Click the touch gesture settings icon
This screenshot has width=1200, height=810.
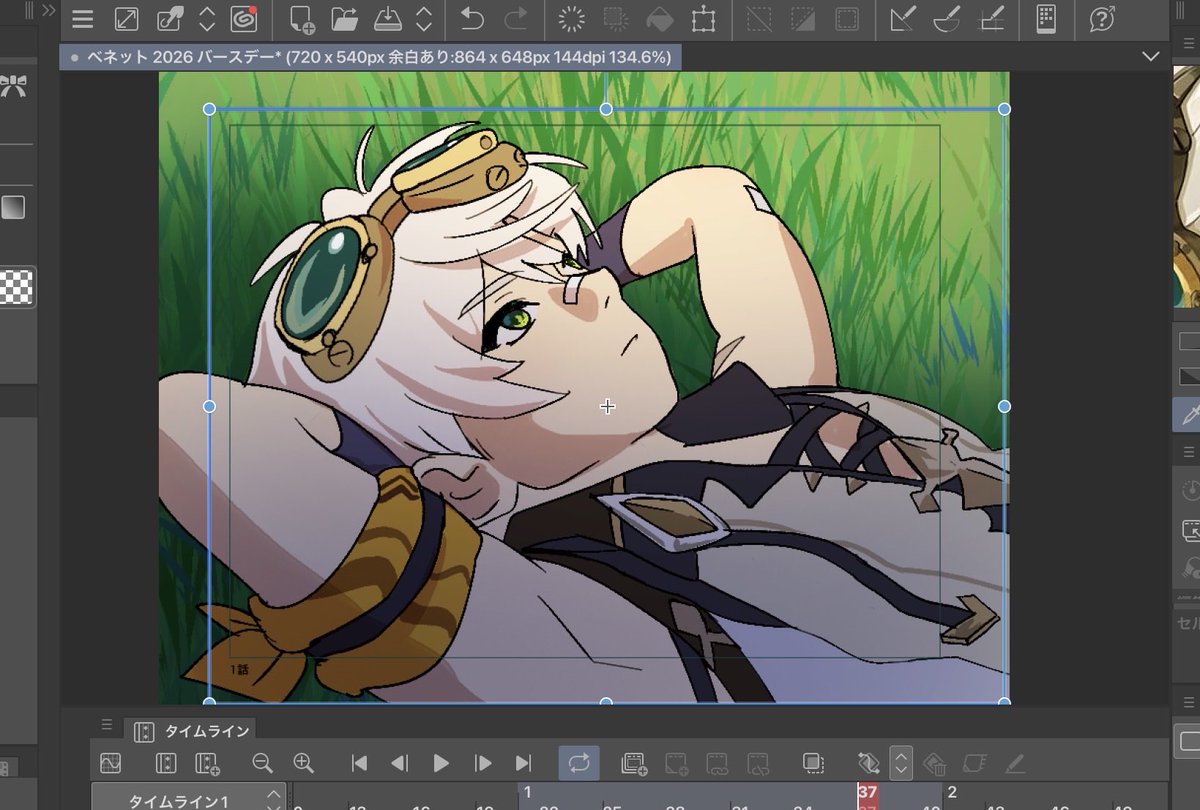click(x=170, y=19)
